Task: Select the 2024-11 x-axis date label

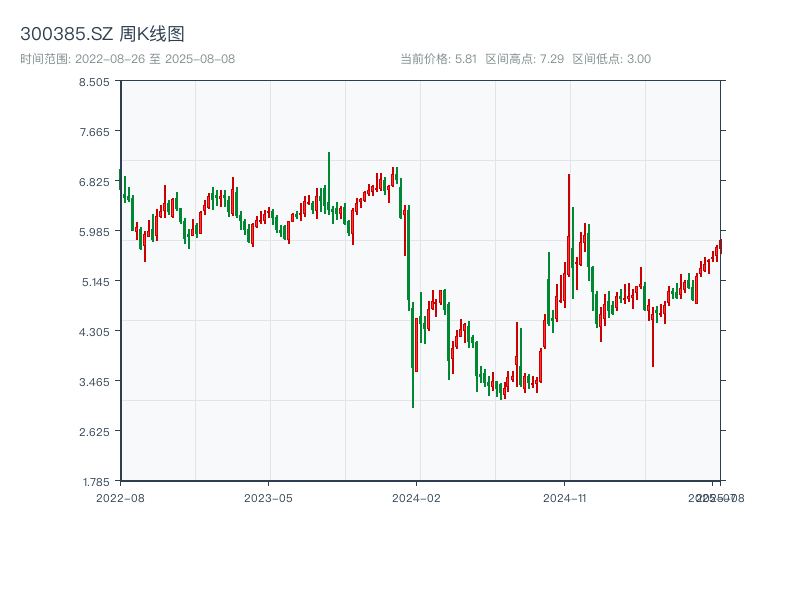Action: point(565,497)
